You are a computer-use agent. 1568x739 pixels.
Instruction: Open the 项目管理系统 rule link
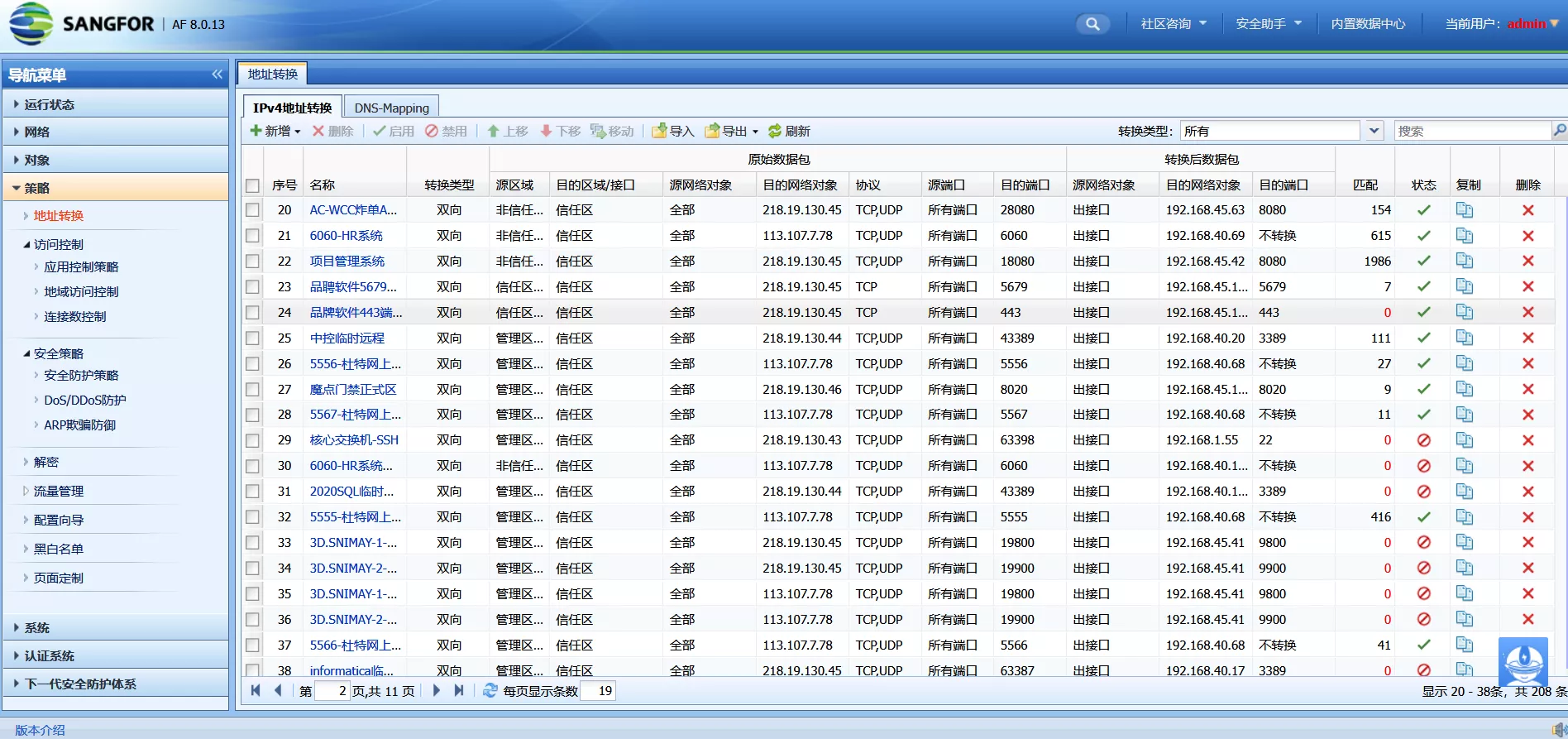[347, 262]
